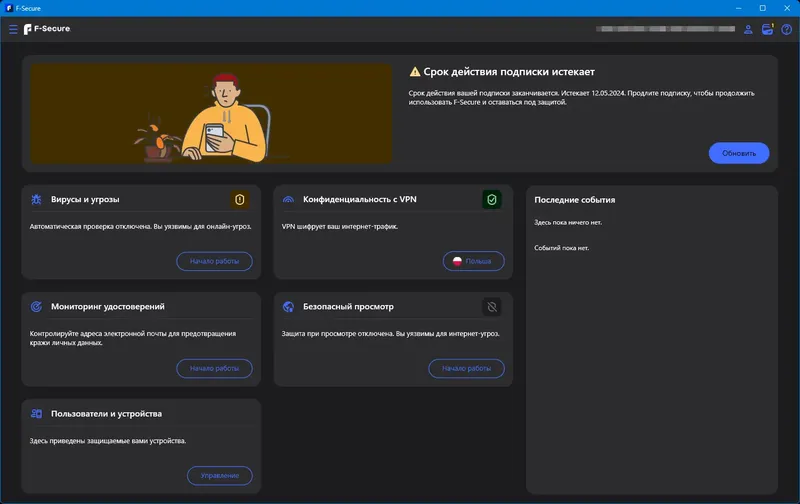
Task: Click the Управление button
Action: point(220,475)
